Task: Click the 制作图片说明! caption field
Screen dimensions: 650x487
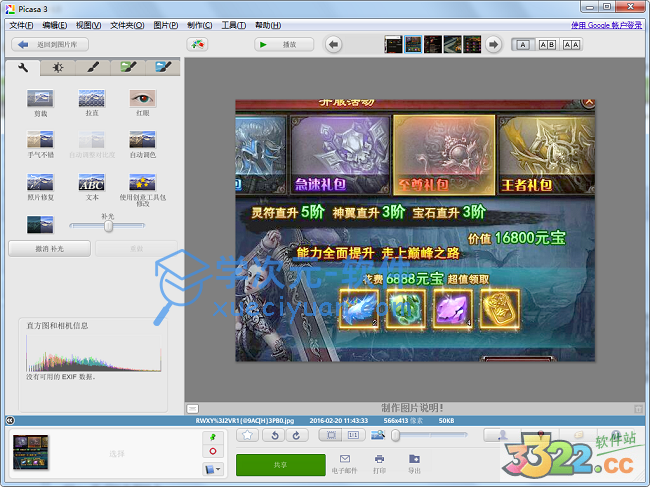Action: tap(412, 408)
